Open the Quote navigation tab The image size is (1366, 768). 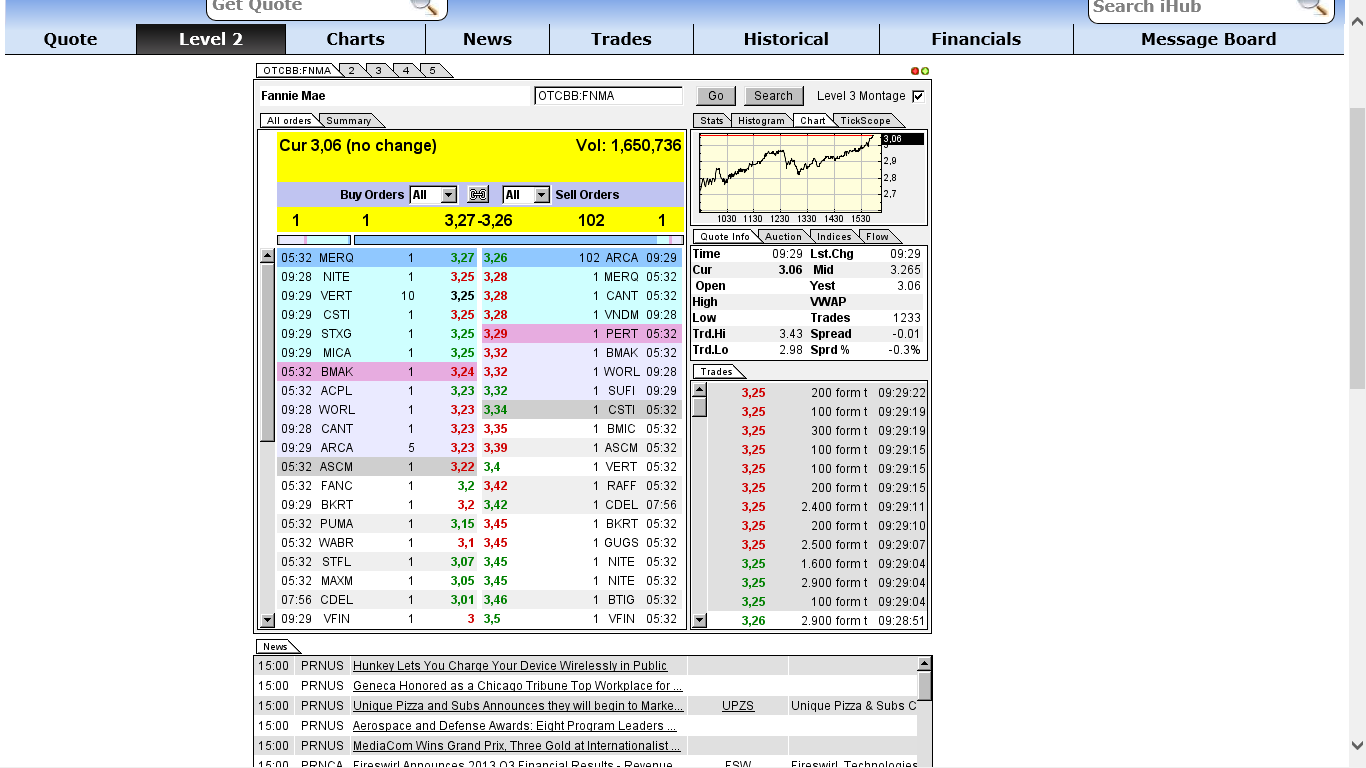tap(70, 39)
